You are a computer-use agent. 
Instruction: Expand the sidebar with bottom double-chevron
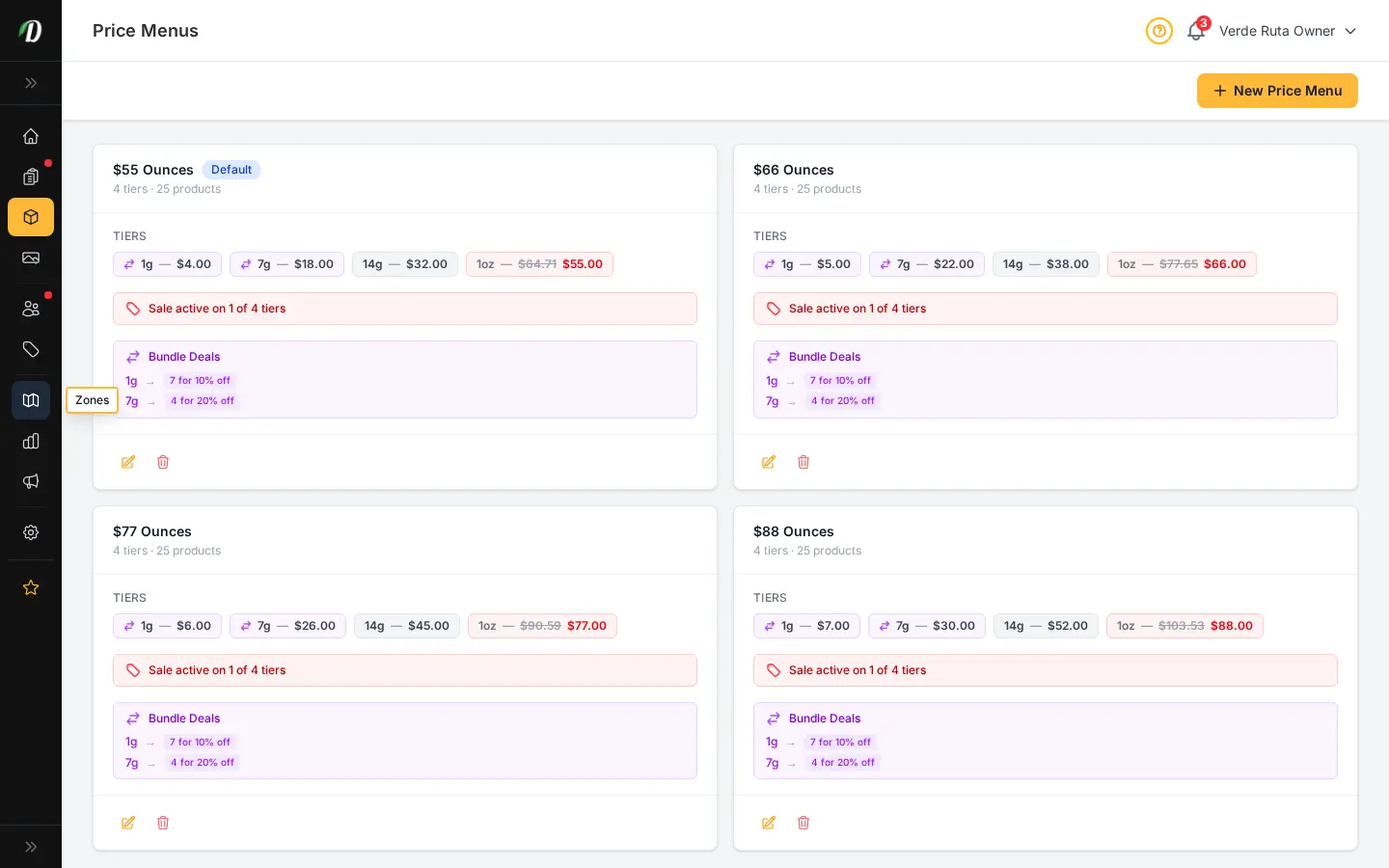(x=31, y=847)
